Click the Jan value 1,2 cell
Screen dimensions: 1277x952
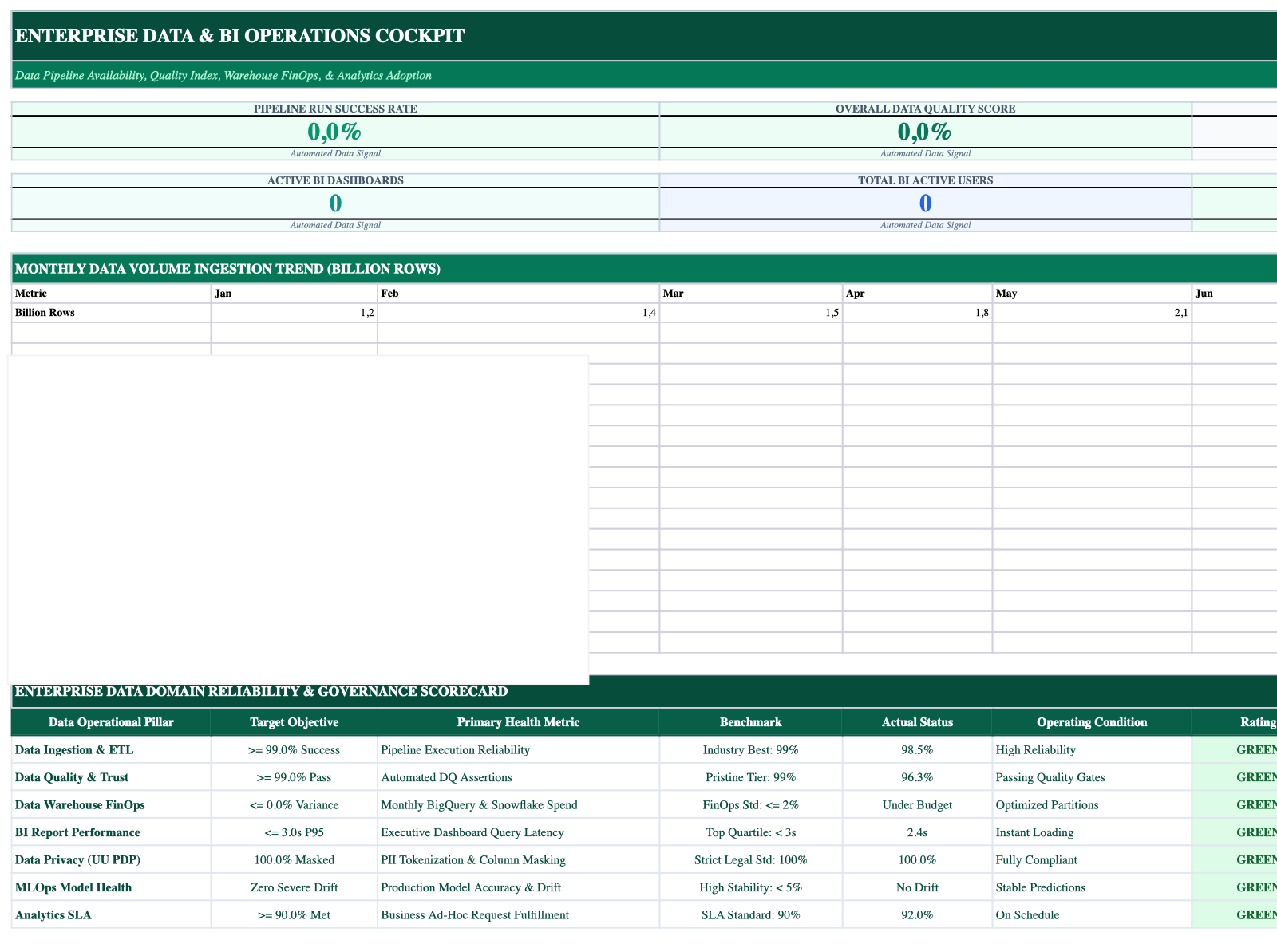tap(295, 313)
